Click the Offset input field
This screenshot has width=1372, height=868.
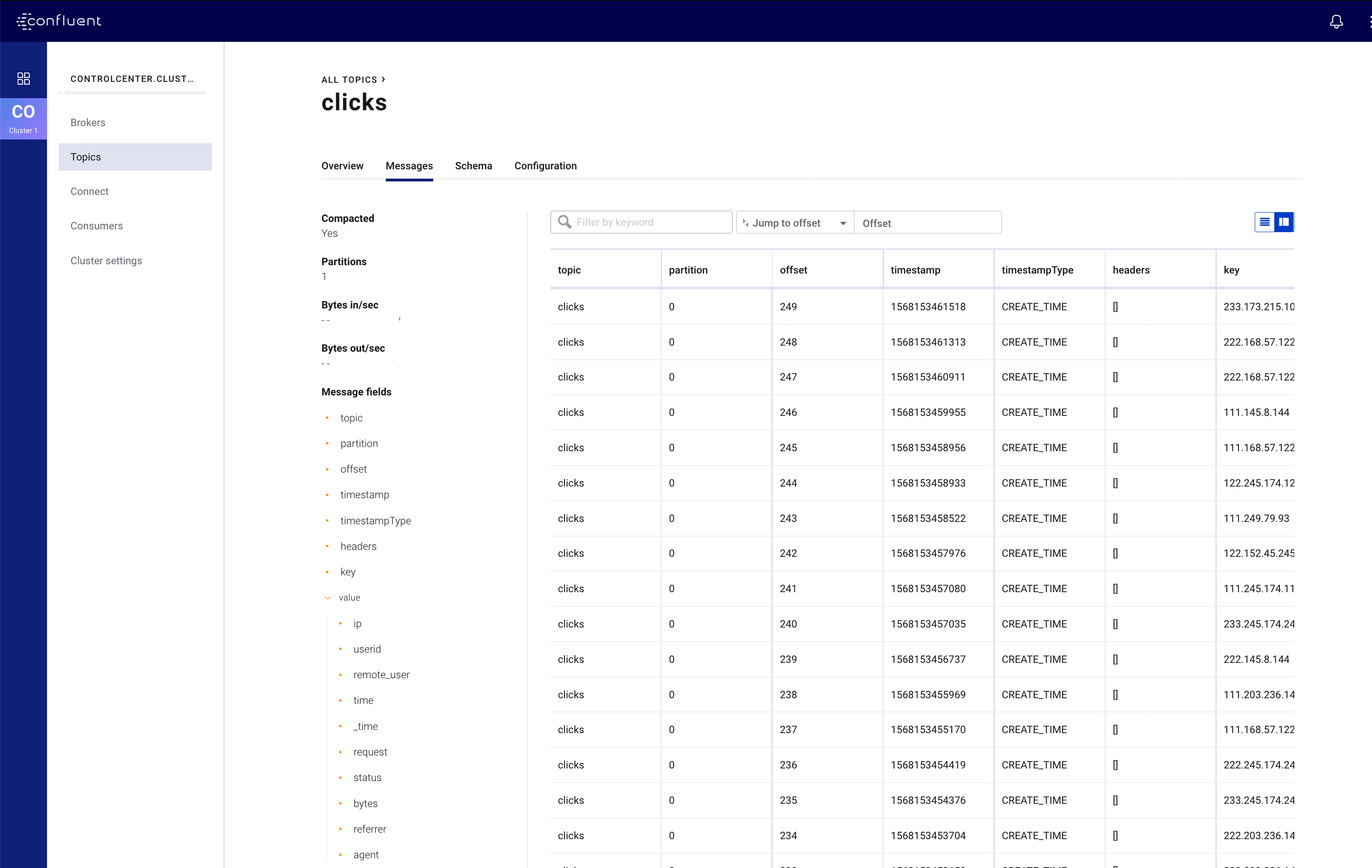click(928, 223)
